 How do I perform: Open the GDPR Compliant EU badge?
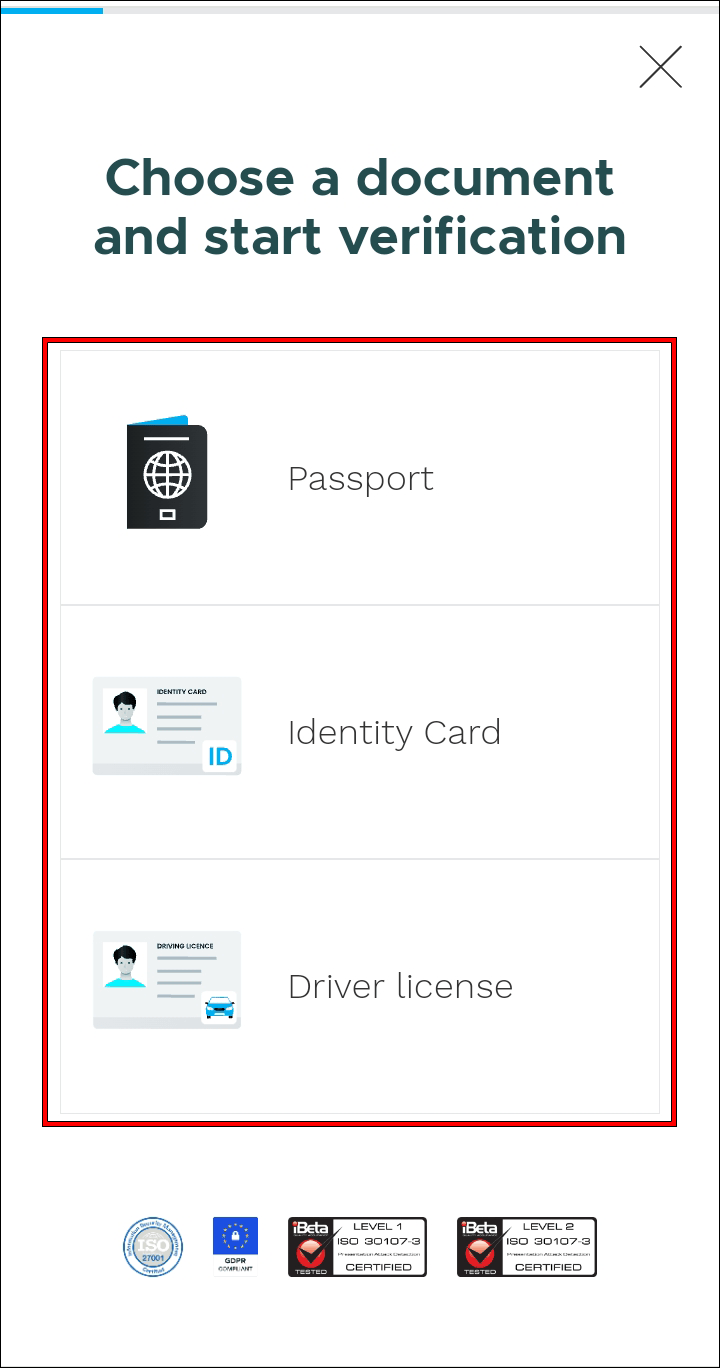click(x=235, y=1245)
